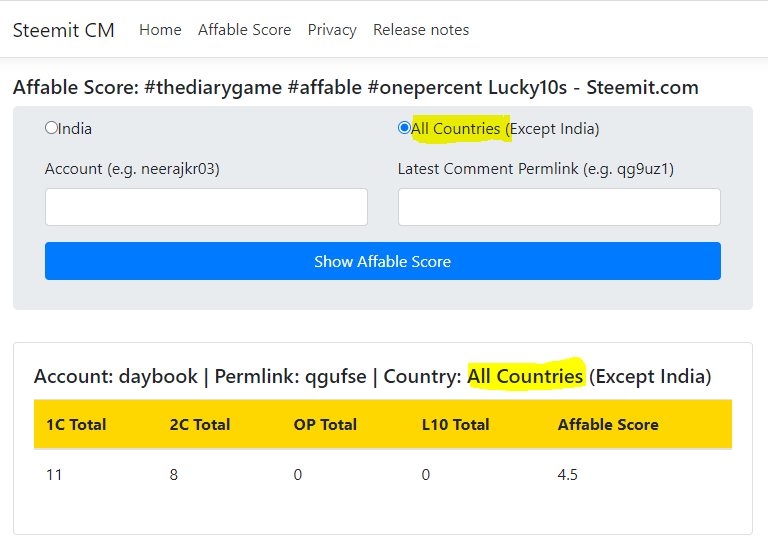The height and width of the screenshot is (549, 768).
Task: Click the 1C Total value 11
Action: [54, 475]
